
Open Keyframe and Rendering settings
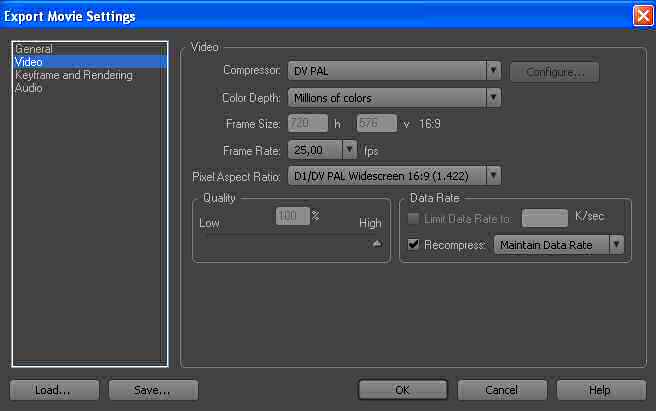[74, 75]
